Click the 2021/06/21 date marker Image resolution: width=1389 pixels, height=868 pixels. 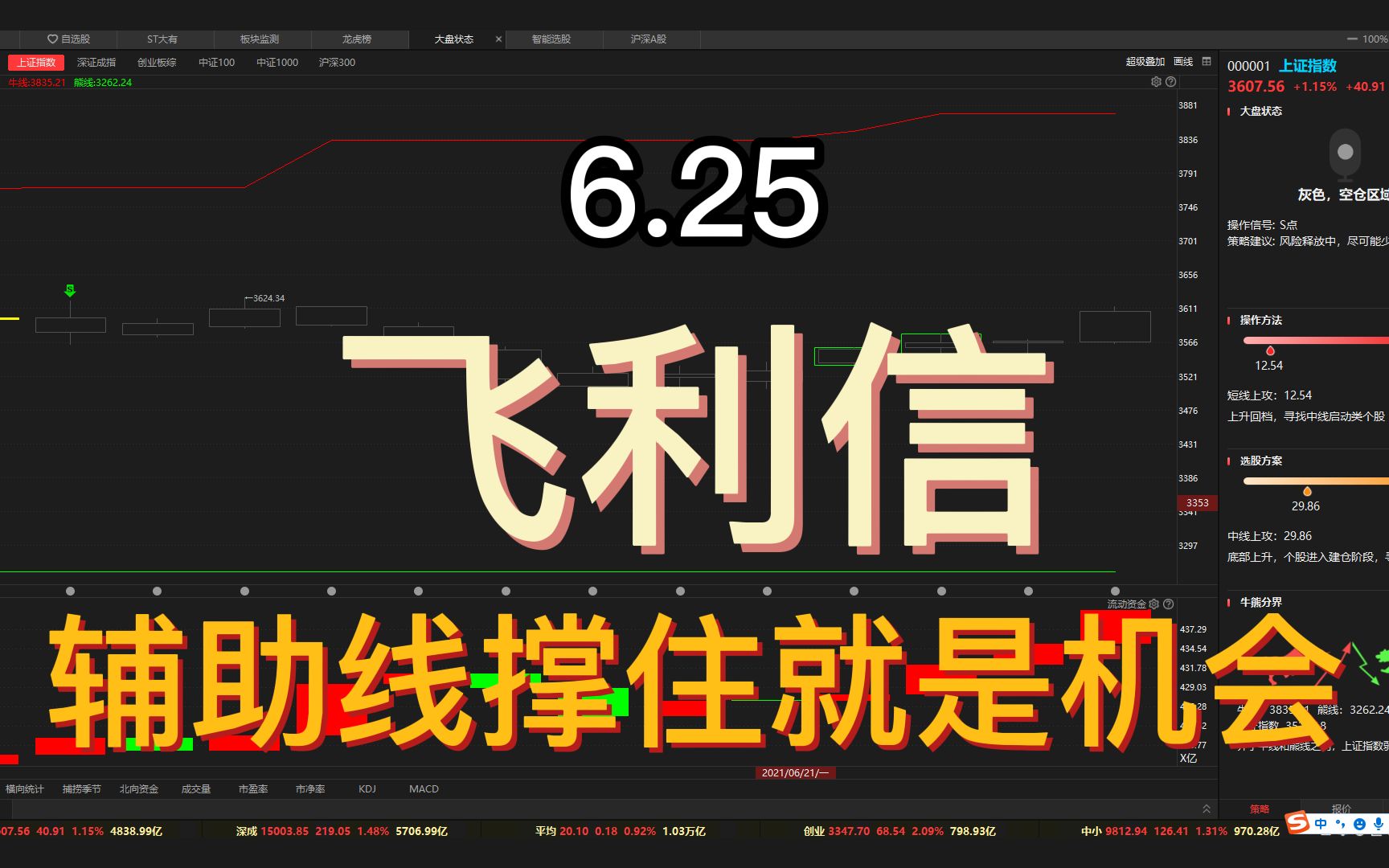coord(796,772)
